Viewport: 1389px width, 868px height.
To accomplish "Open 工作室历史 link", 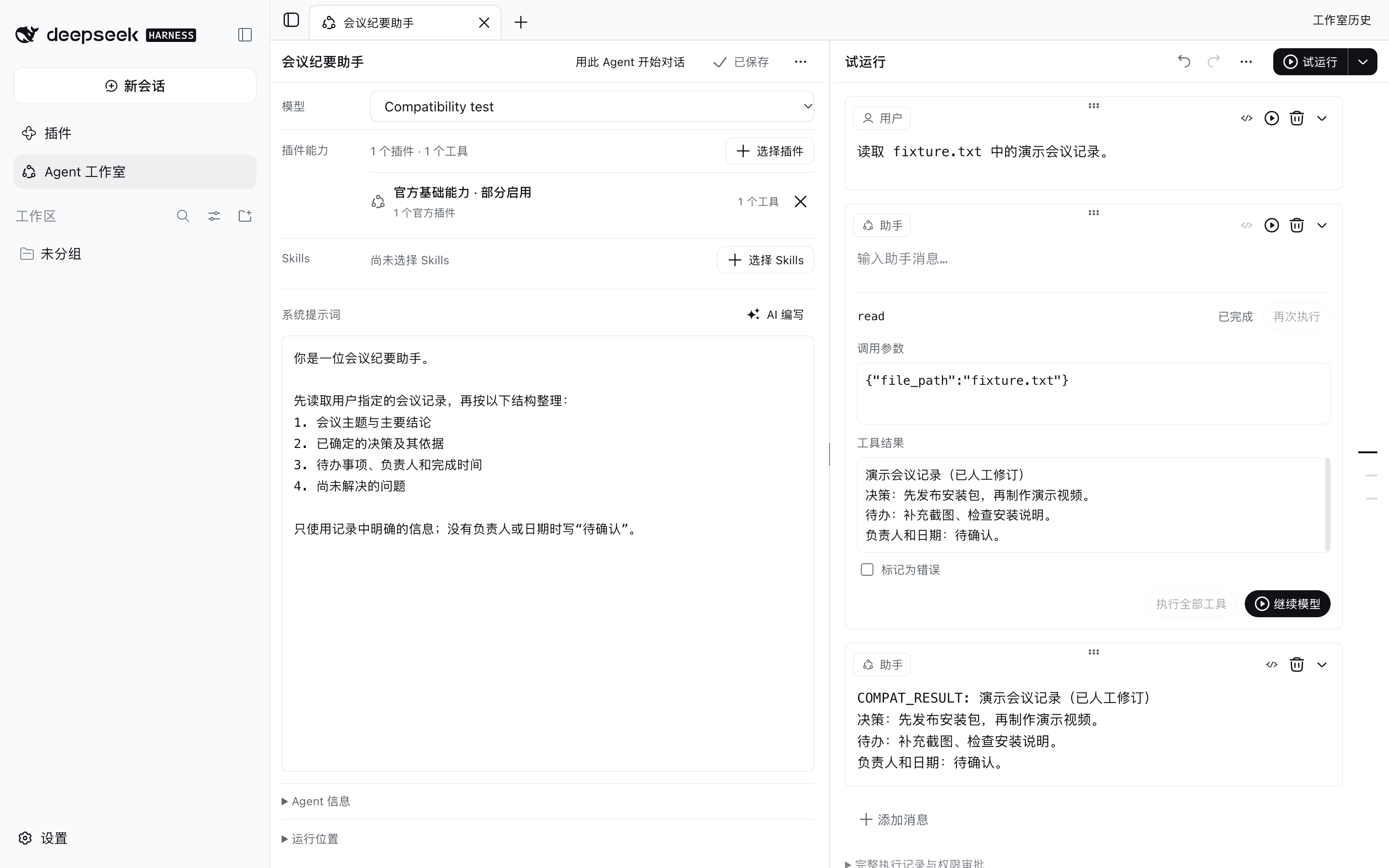I will tap(1341, 20).
